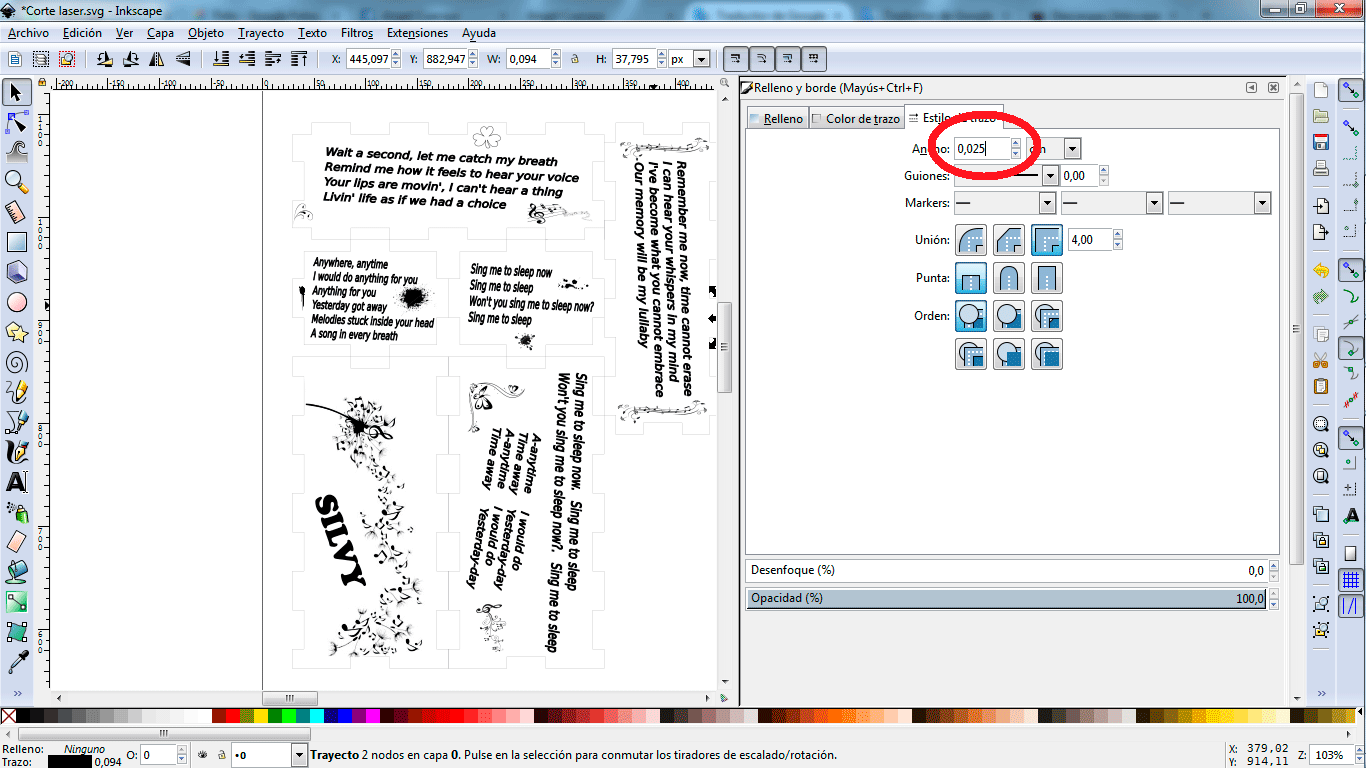Open the Archivo menu
The width and height of the screenshot is (1366, 768).
click(28, 33)
